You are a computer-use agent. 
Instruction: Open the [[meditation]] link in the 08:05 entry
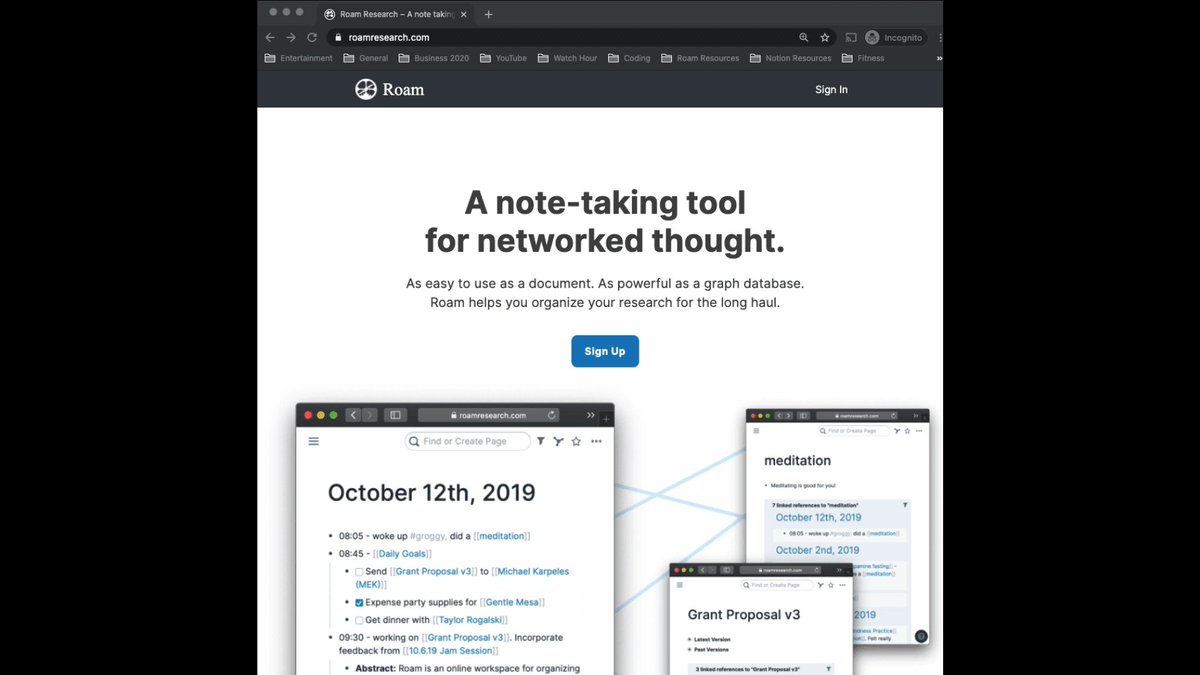point(503,536)
